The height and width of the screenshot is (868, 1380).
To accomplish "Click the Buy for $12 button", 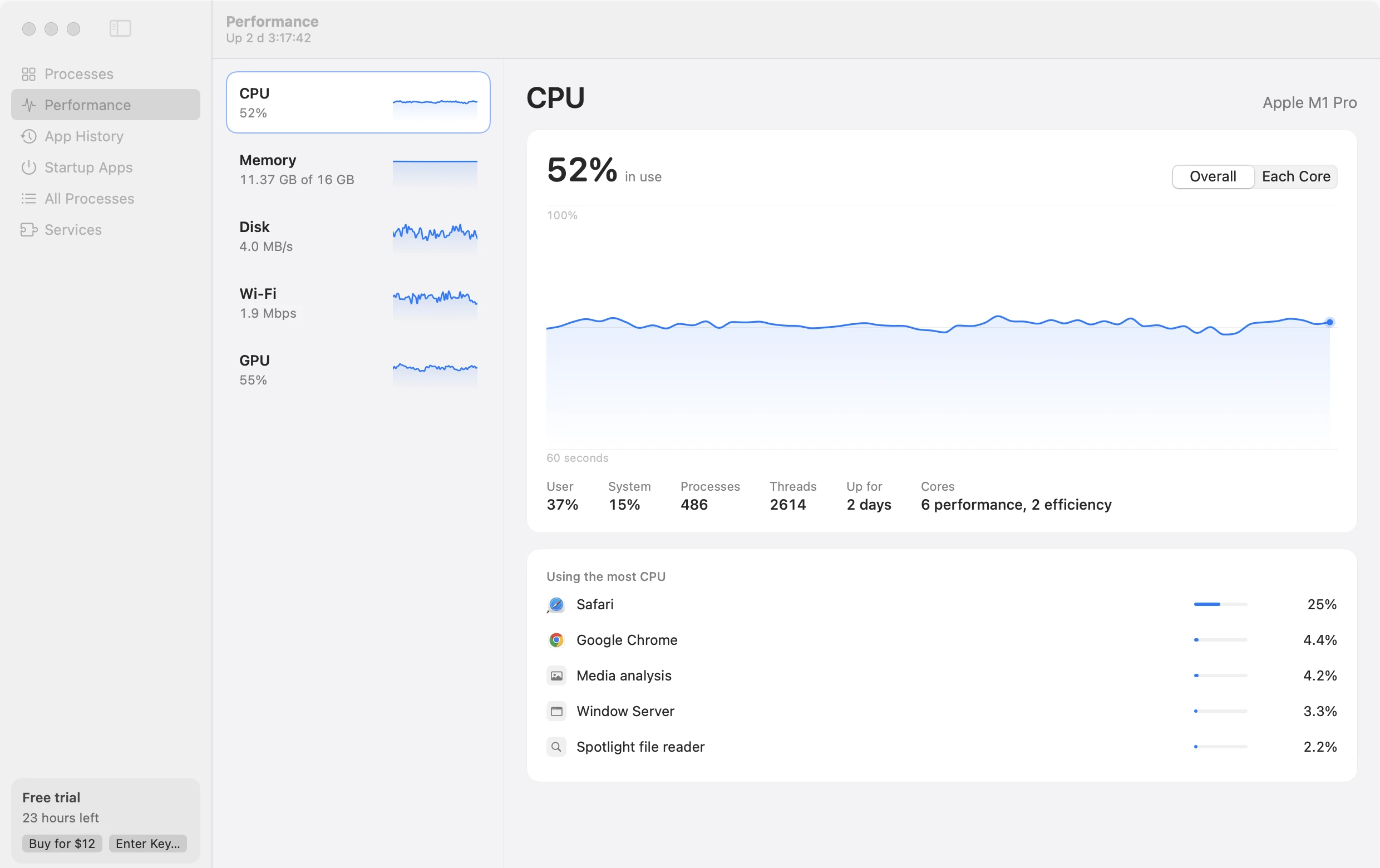I will 62,843.
